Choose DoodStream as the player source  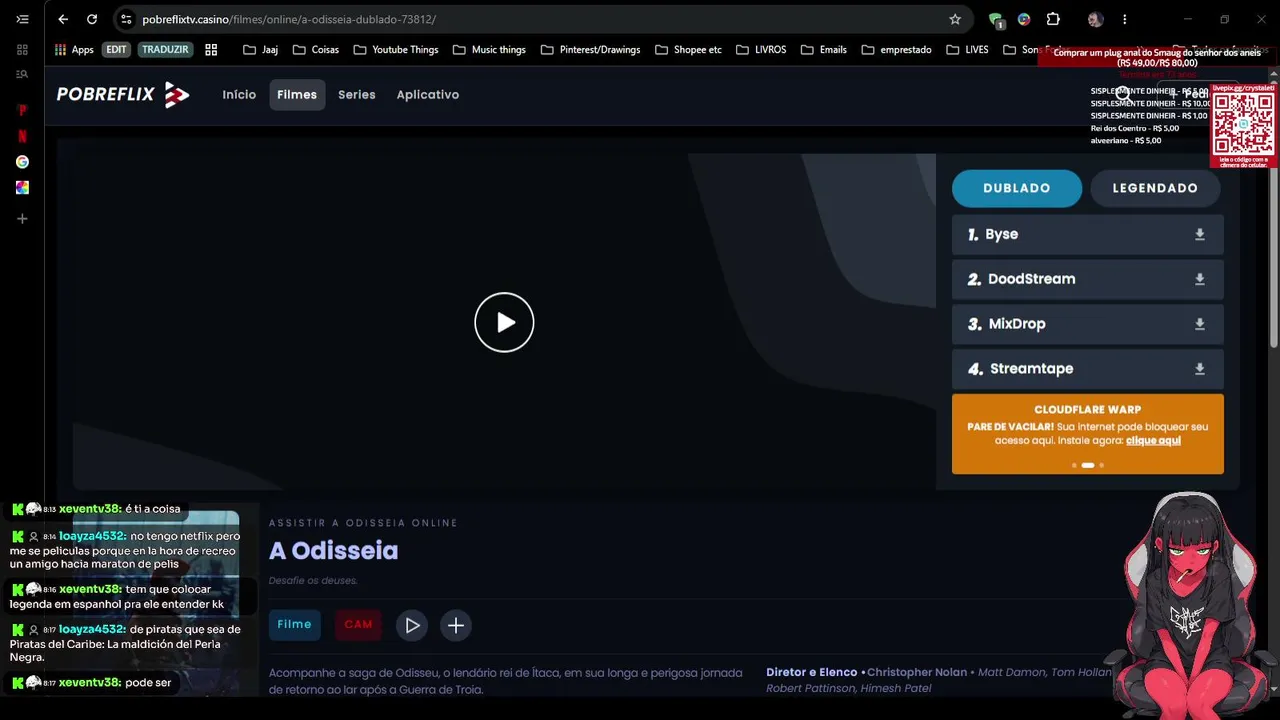[1087, 279]
